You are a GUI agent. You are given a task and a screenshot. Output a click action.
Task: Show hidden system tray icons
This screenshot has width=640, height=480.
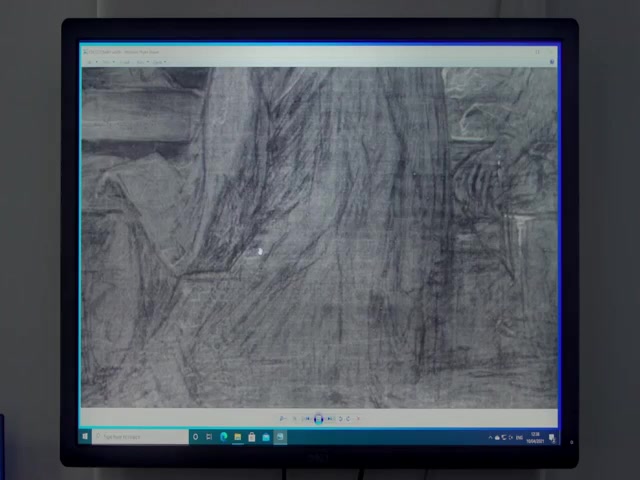[x=491, y=438]
